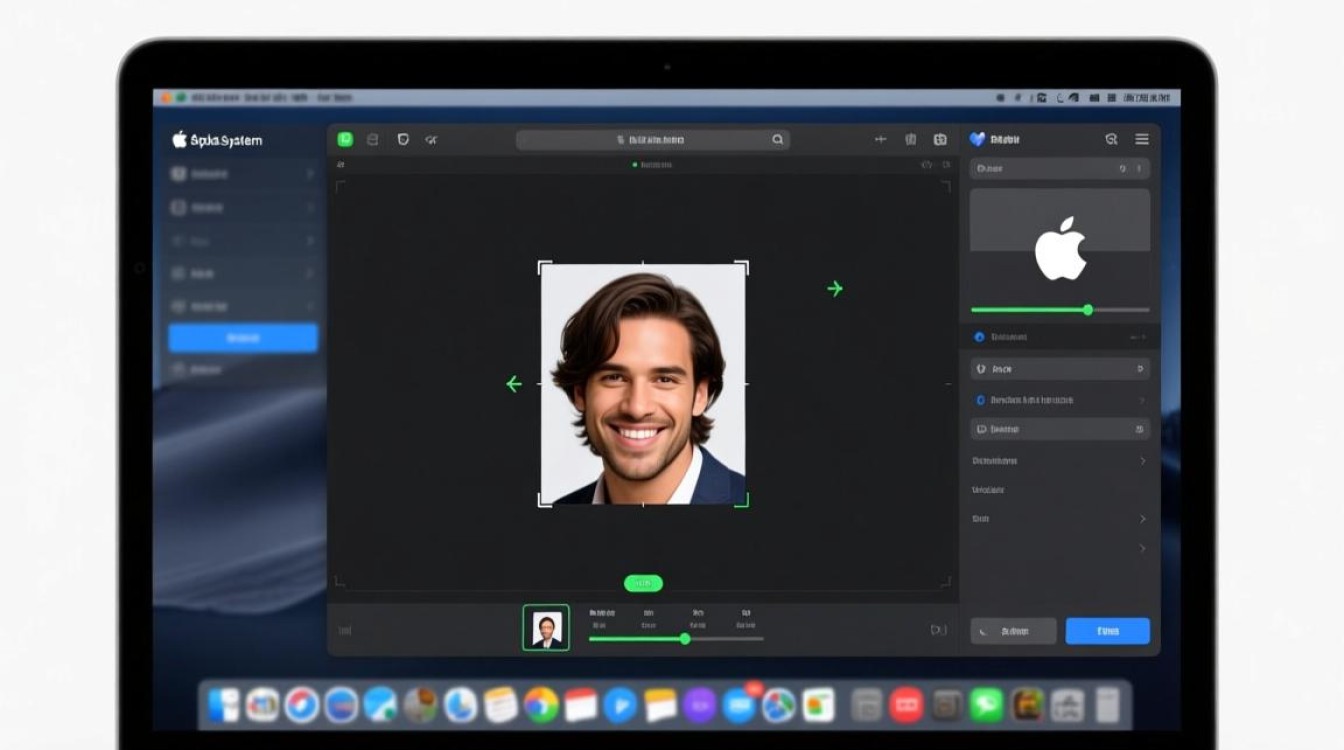Expand the first sidebar row with chevron
The image size is (1344, 750).
tap(243, 174)
